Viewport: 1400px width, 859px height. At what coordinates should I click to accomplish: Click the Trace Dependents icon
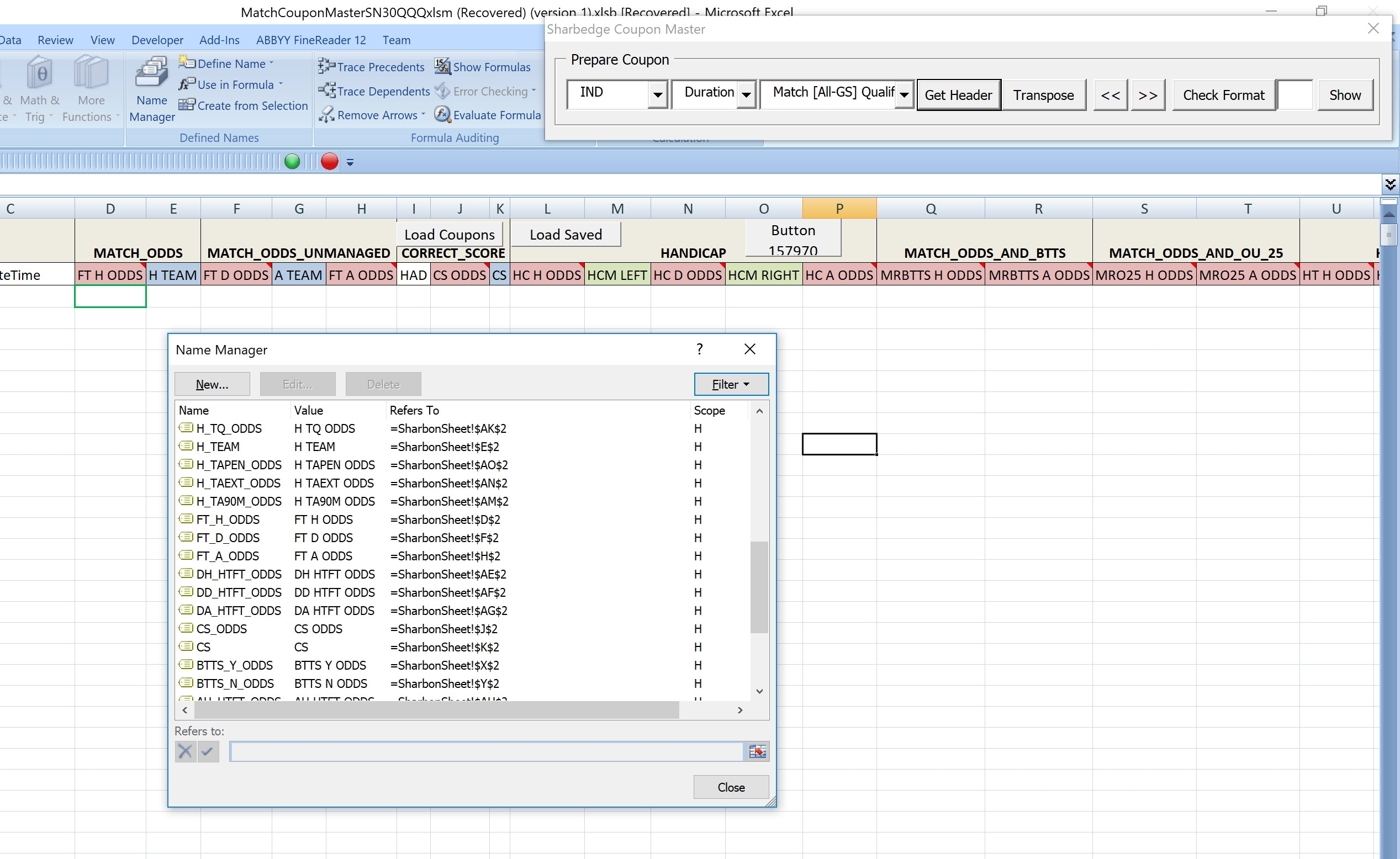(x=326, y=91)
